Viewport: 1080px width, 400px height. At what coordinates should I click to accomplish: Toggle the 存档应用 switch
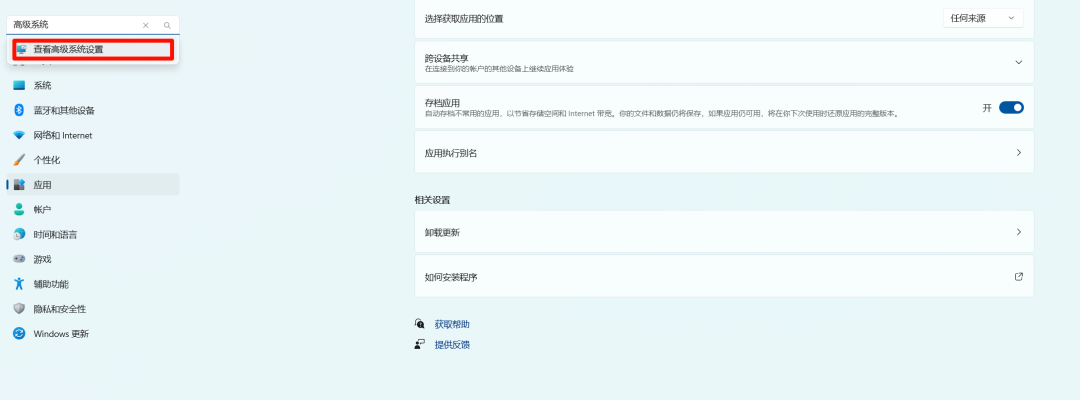point(1011,107)
